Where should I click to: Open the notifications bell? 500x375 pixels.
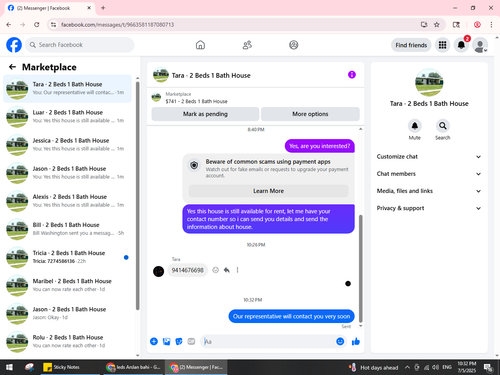coord(461,45)
